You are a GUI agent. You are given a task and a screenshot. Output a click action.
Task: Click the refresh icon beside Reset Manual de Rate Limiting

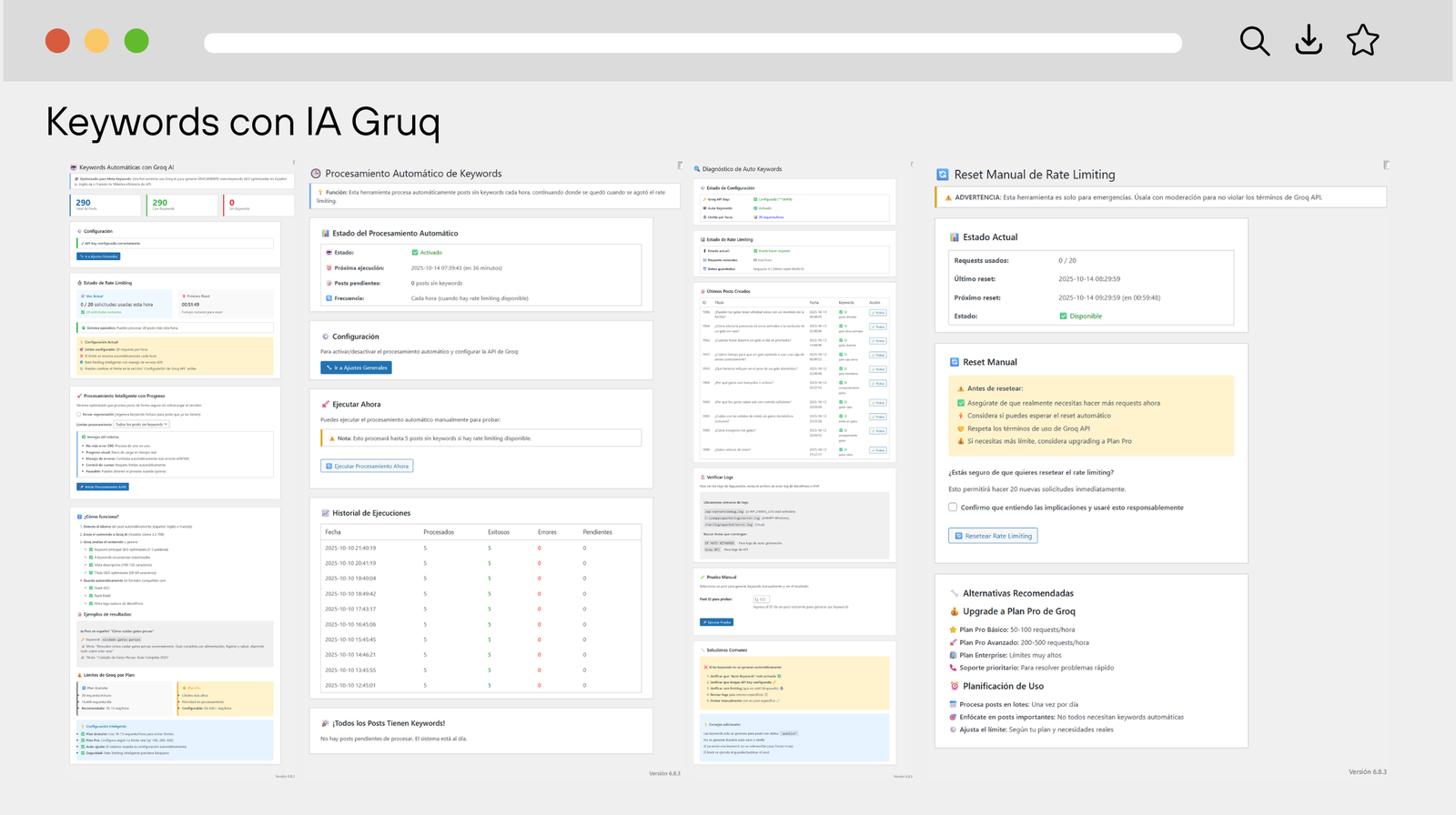(x=943, y=175)
